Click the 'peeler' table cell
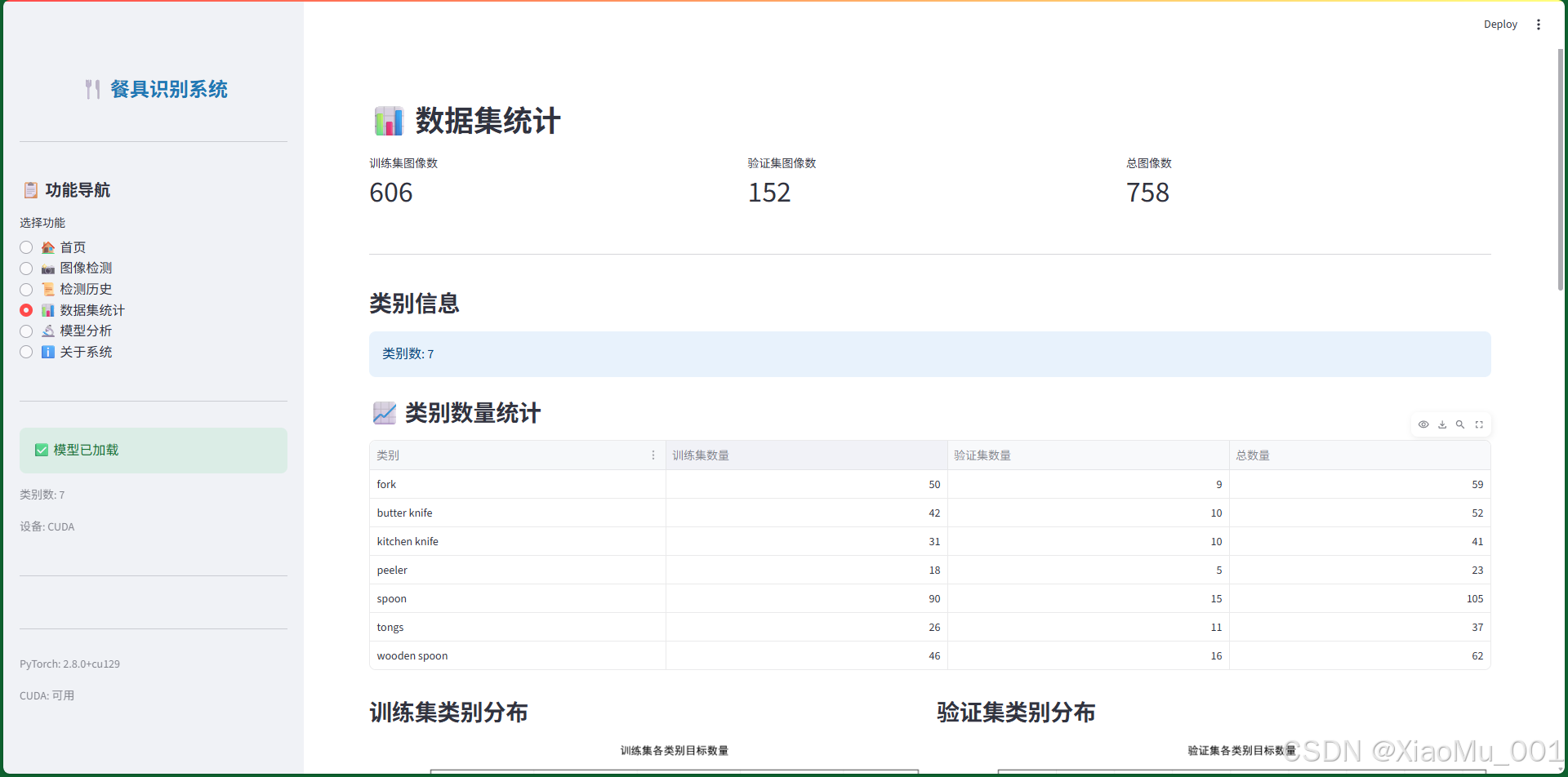The height and width of the screenshot is (777, 1568). point(518,570)
